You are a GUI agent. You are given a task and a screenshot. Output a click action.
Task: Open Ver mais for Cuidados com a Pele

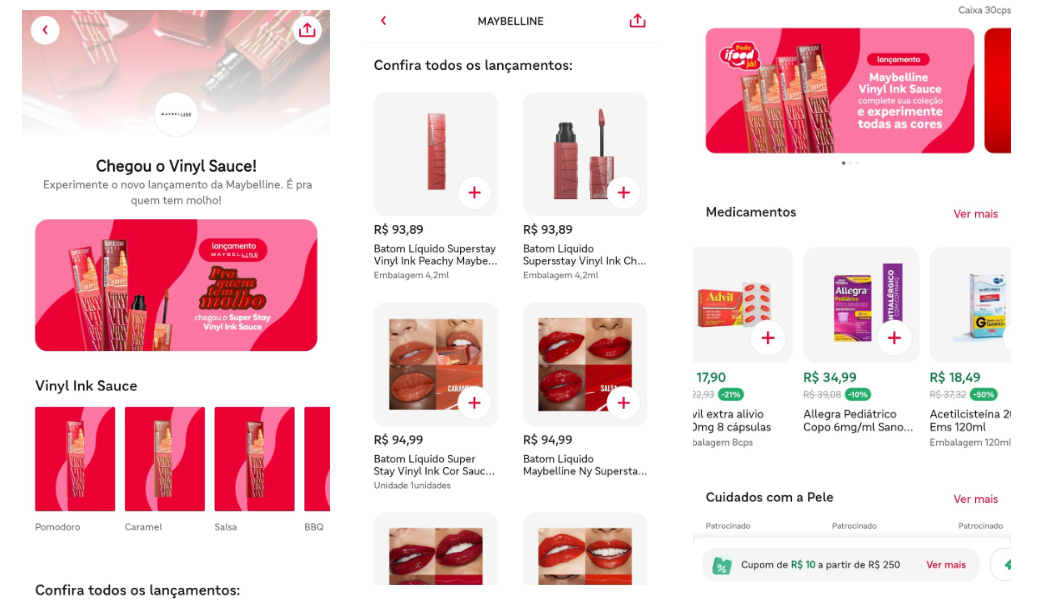(x=975, y=499)
